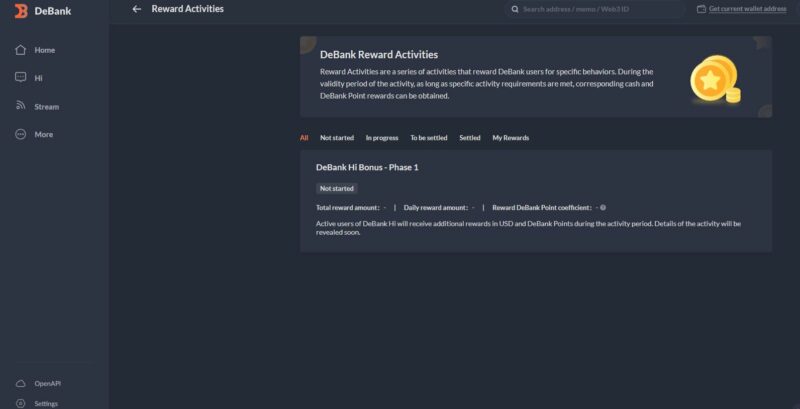Click the Reward Activities page title

point(187,9)
